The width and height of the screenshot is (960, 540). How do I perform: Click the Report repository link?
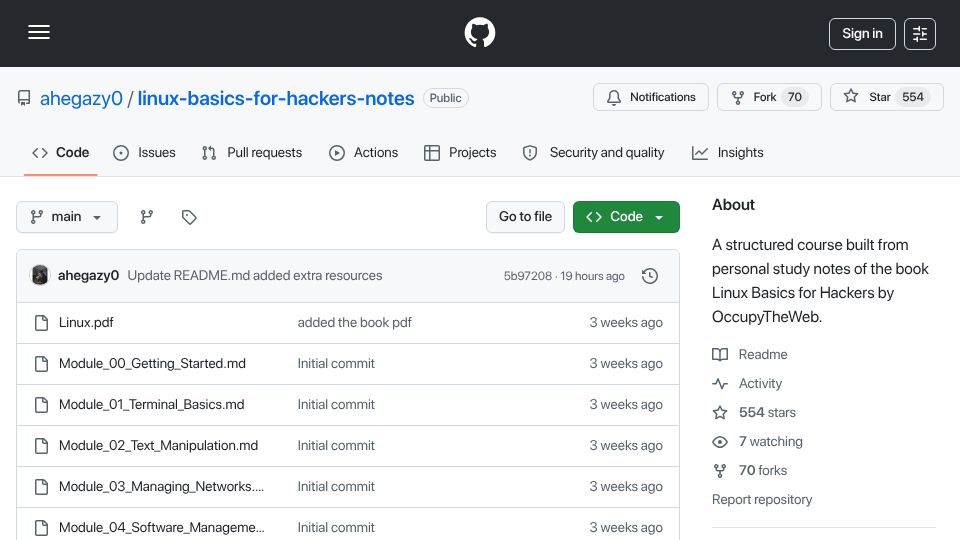(762, 500)
